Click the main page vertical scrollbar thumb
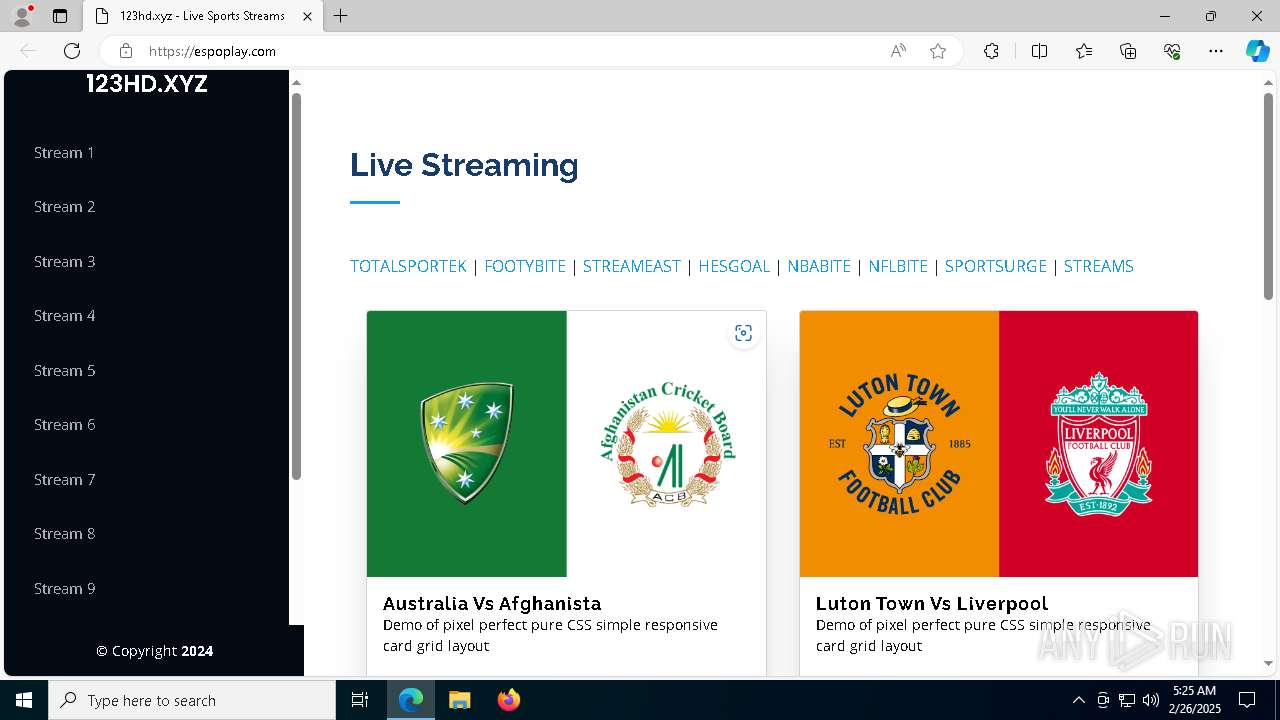The image size is (1280, 720). [1269, 195]
